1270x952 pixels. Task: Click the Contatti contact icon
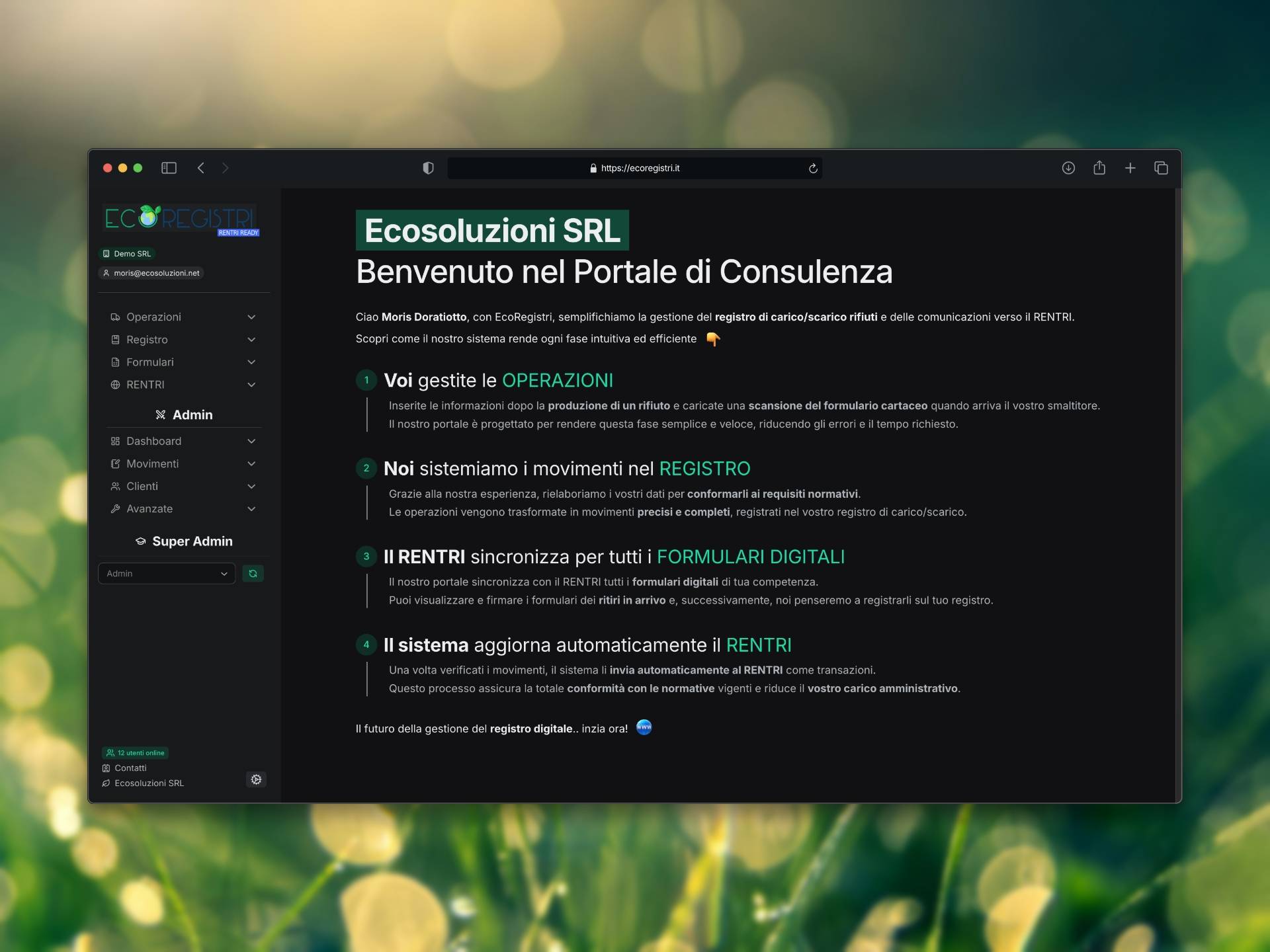pyautogui.click(x=106, y=768)
